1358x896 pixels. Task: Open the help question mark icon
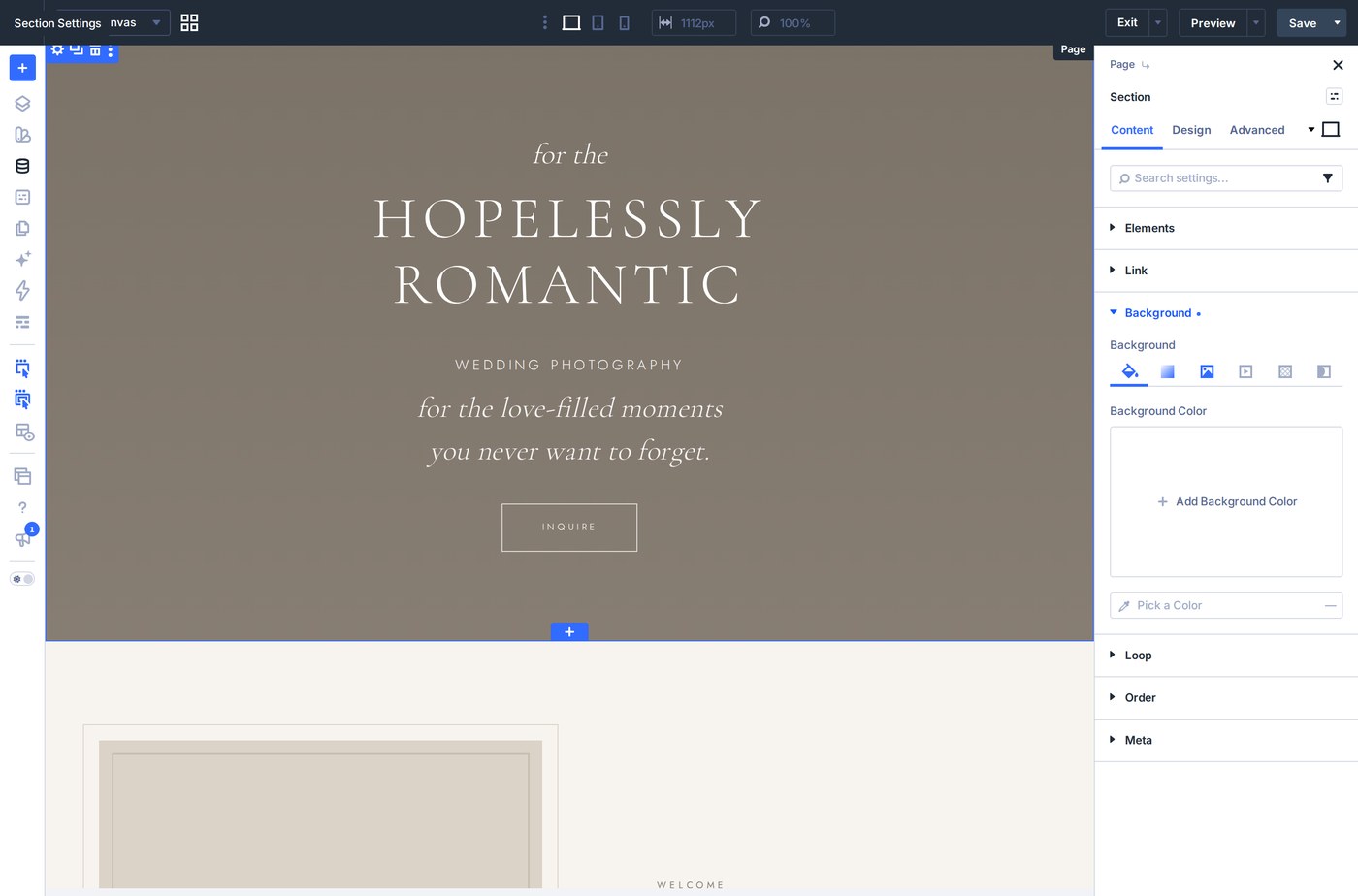[22, 507]
